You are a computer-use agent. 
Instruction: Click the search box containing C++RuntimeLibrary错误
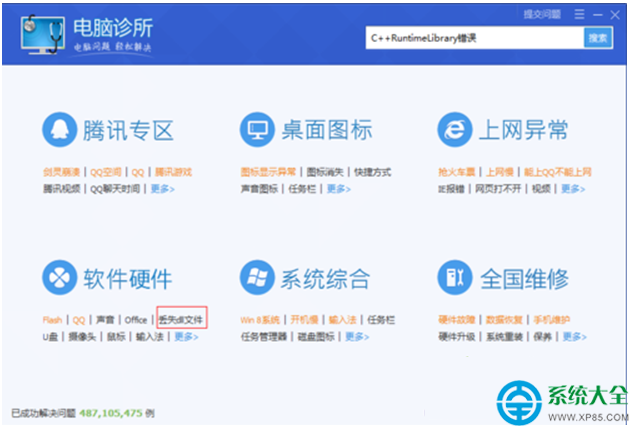click(x=475, y=38)
